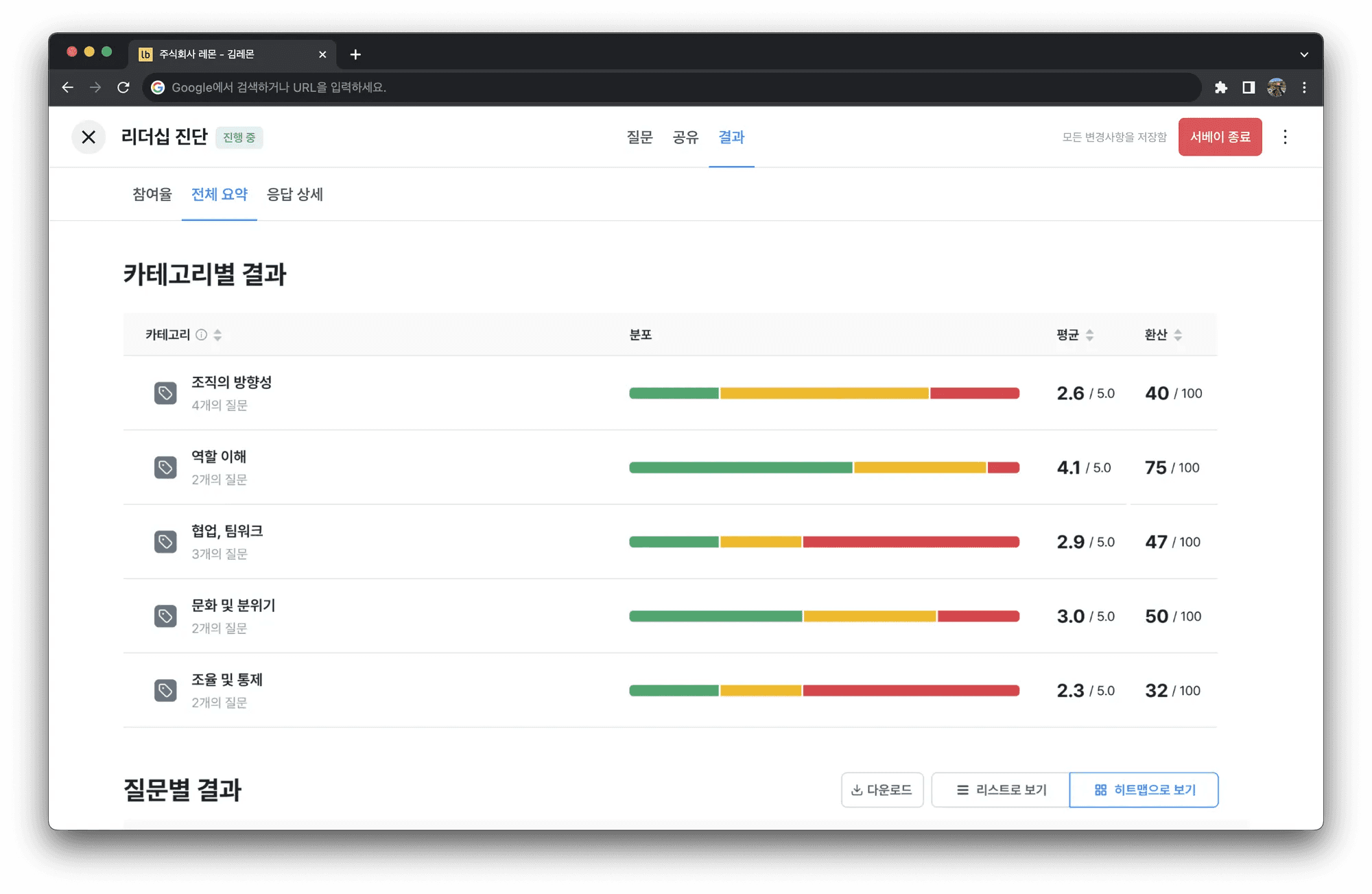Click the 질문별 결과 heading
The image size is (1372, 894).
point(182,790)
